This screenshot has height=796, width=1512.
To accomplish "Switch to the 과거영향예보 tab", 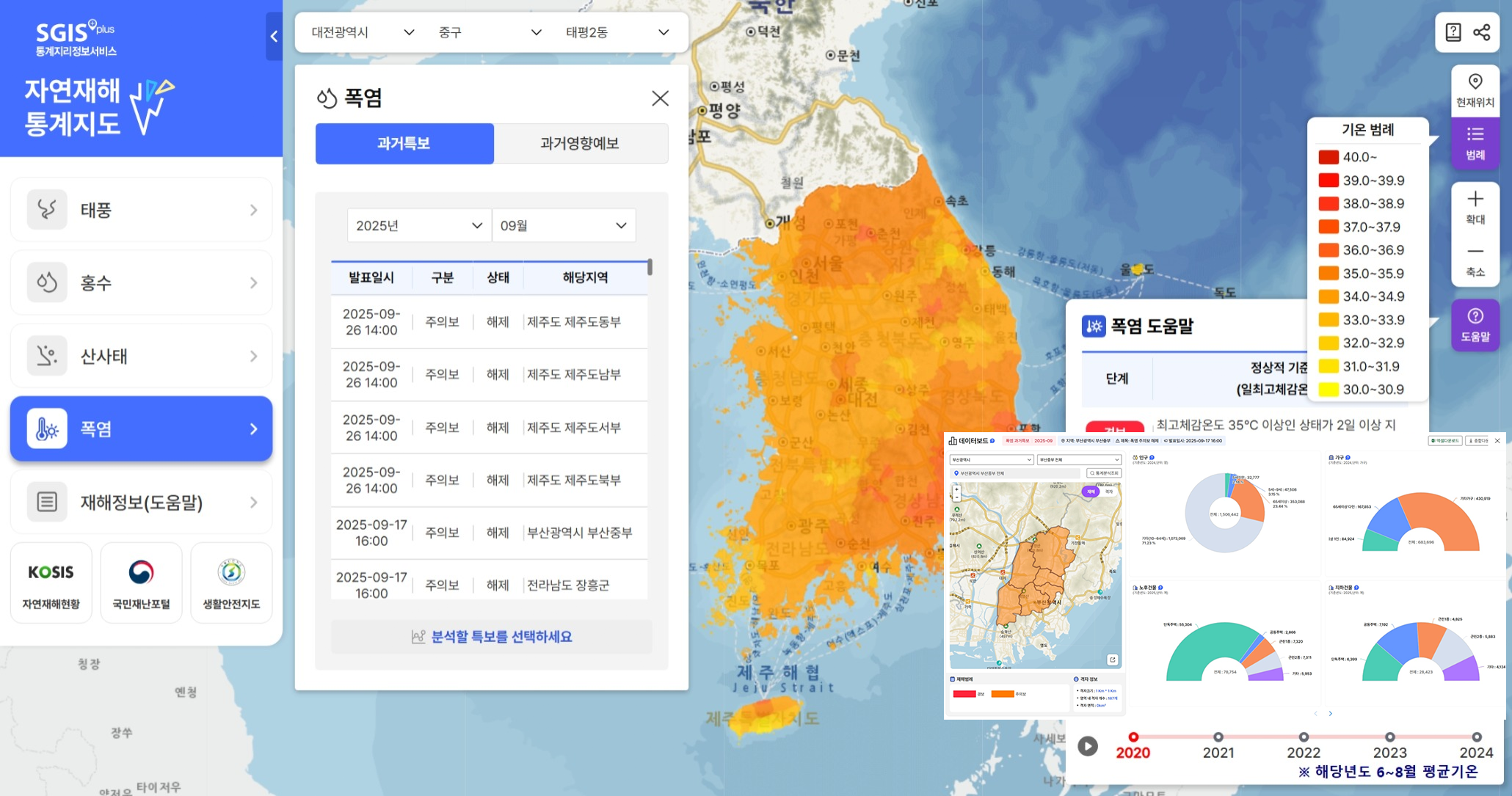I will click(x=581, y=143).
